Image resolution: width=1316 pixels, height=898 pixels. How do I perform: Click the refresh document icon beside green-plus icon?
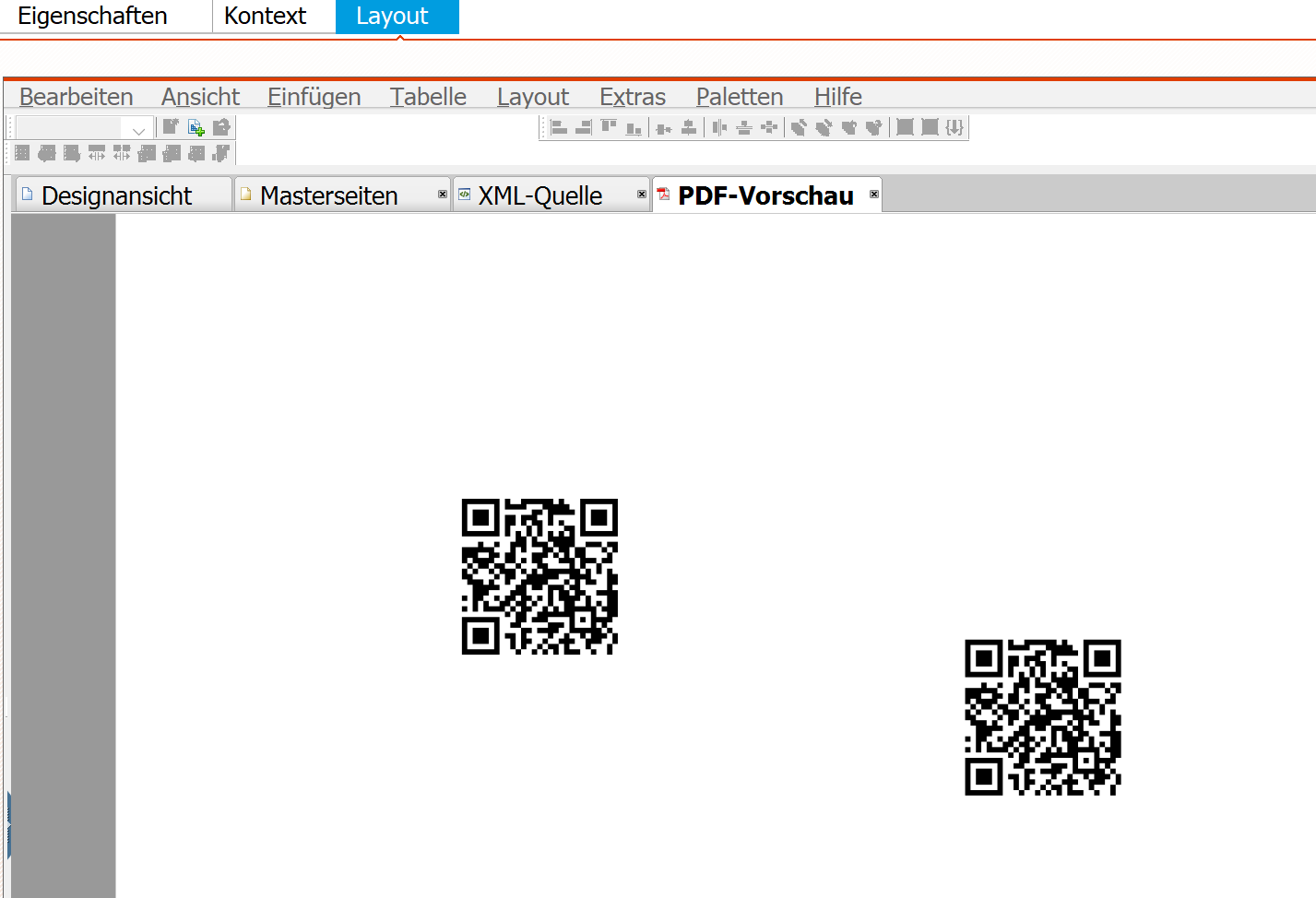221,127
